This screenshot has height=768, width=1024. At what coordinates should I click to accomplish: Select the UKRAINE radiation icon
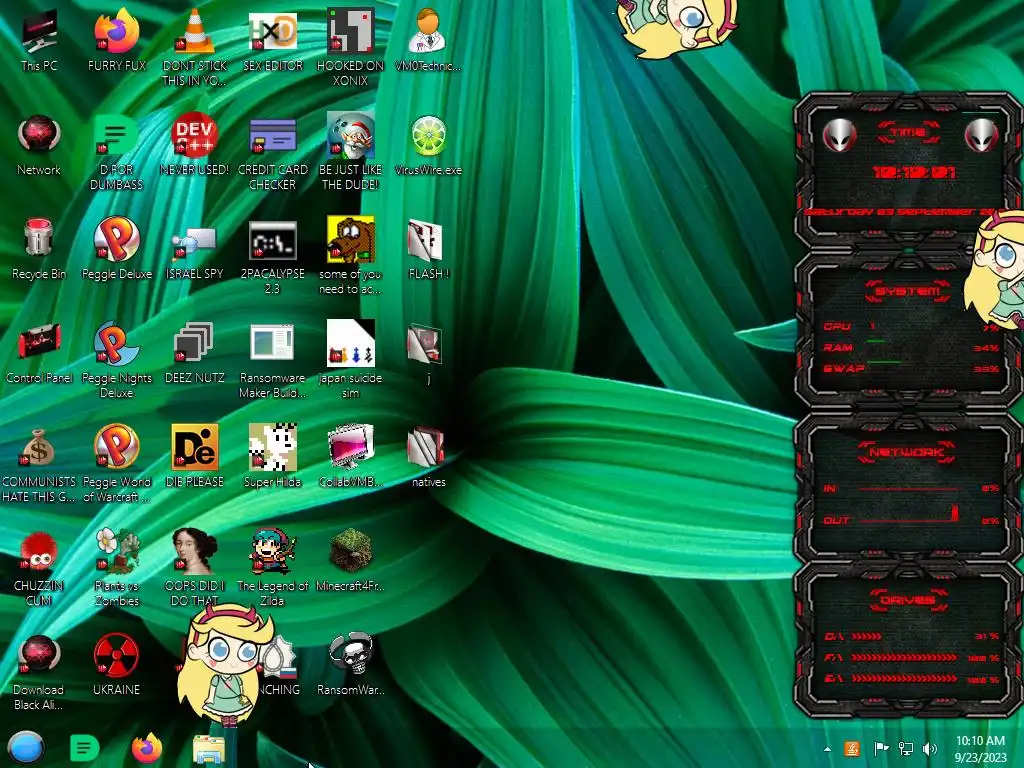(x=116, y=664)
